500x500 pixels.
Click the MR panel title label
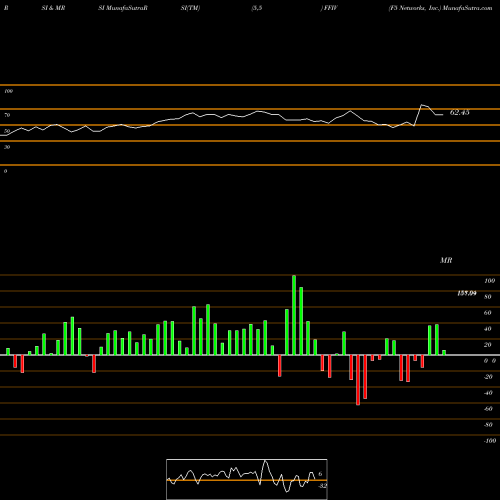click(x=446, y=260)
